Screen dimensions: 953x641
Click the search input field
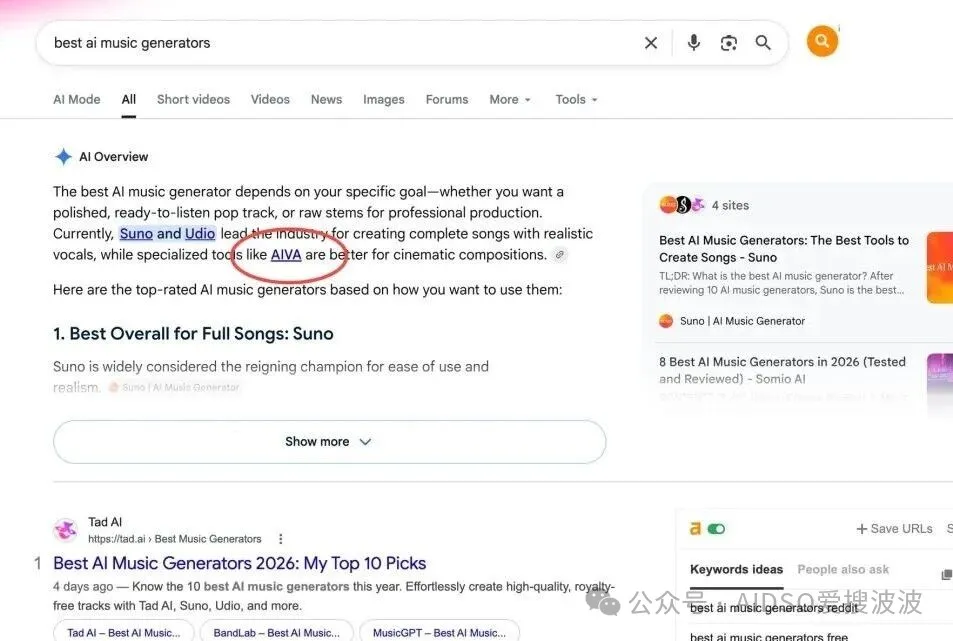point(340,43)
